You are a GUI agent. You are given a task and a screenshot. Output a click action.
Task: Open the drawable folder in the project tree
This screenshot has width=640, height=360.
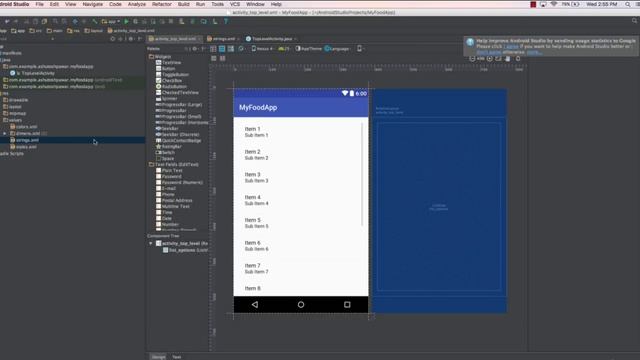point(16,100)
